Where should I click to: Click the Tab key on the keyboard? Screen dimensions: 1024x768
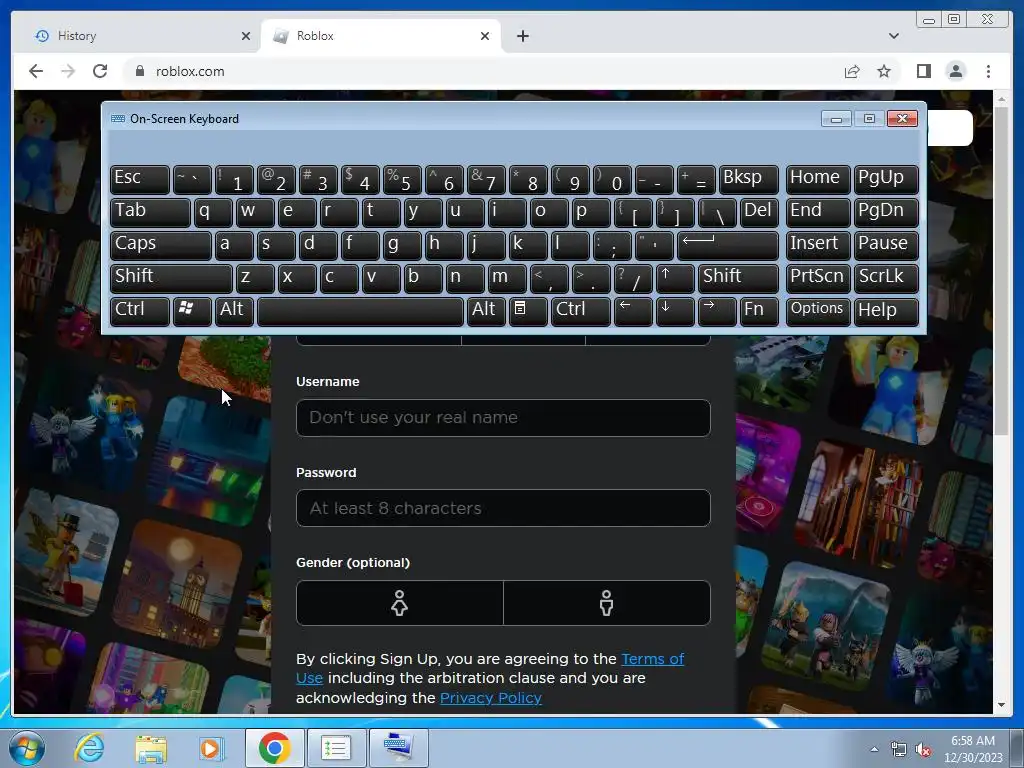pyautogui.click(x=150, y=212)
